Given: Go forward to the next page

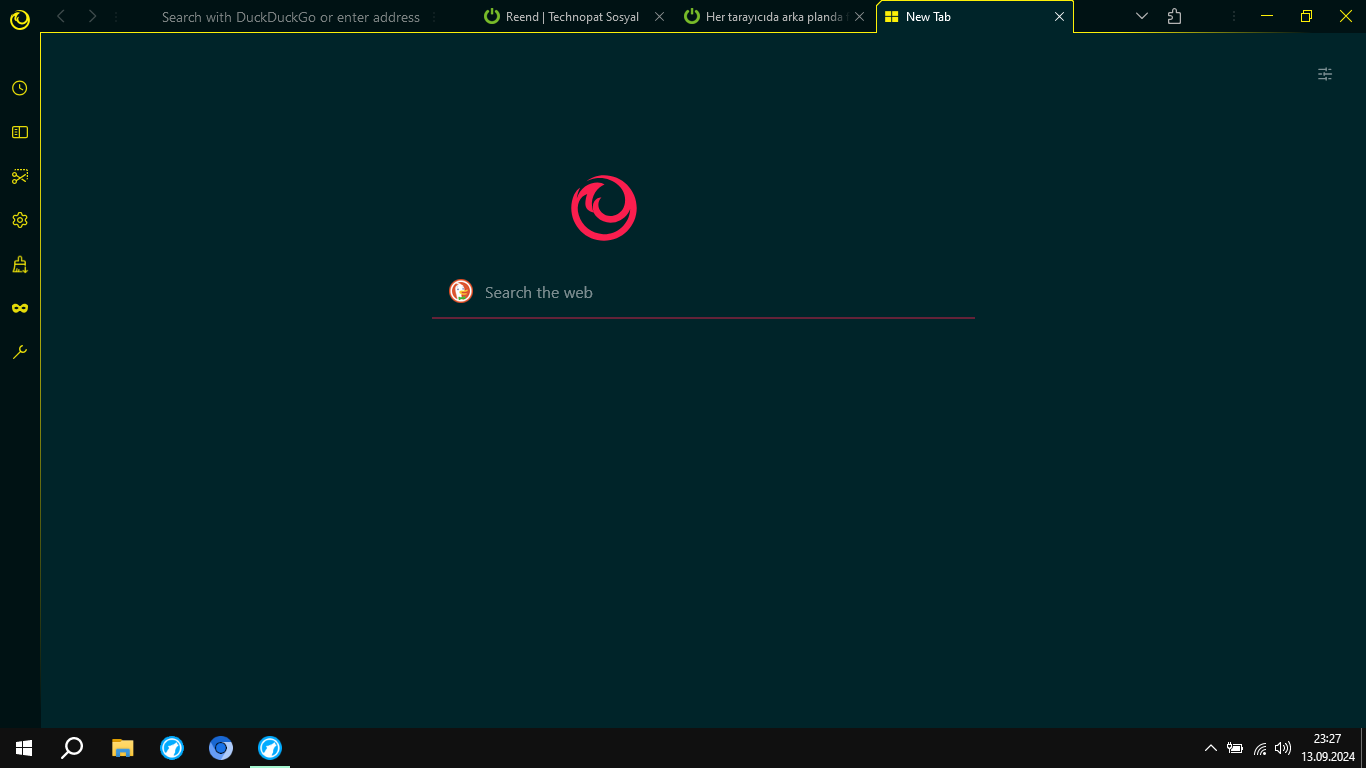Looking at the screenshot, I should tap(92, 16).
